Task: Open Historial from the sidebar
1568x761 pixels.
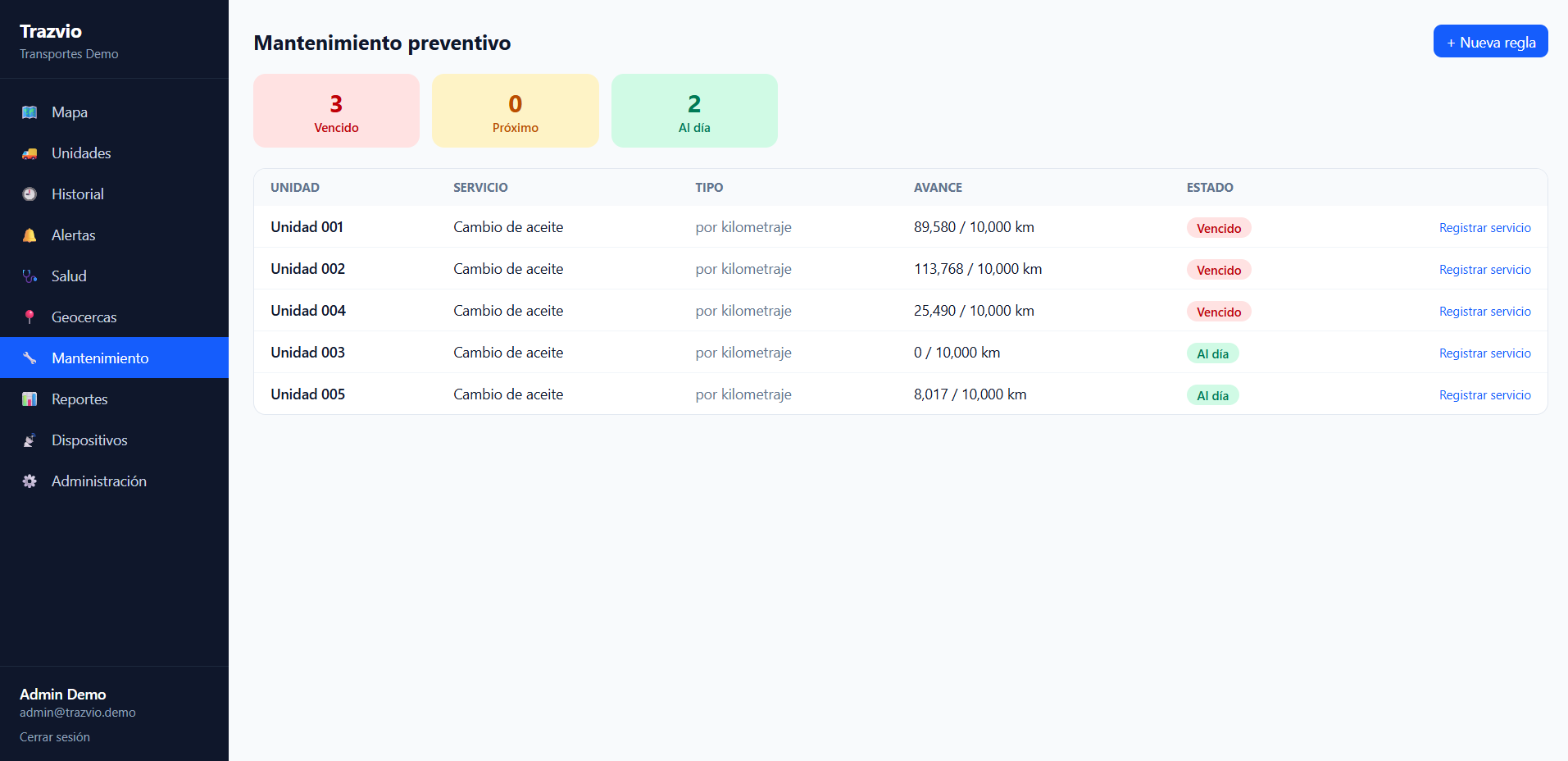Action: [114, 194]
